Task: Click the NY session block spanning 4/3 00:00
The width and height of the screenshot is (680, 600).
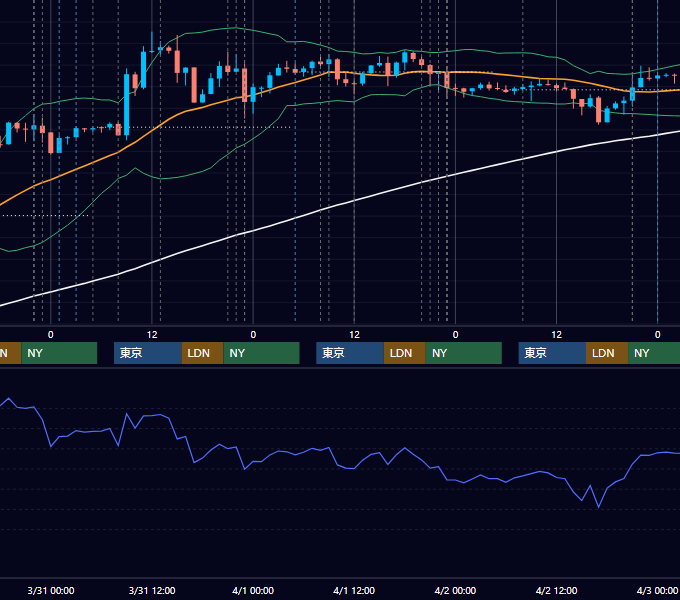Action: [x=654, y=353]
